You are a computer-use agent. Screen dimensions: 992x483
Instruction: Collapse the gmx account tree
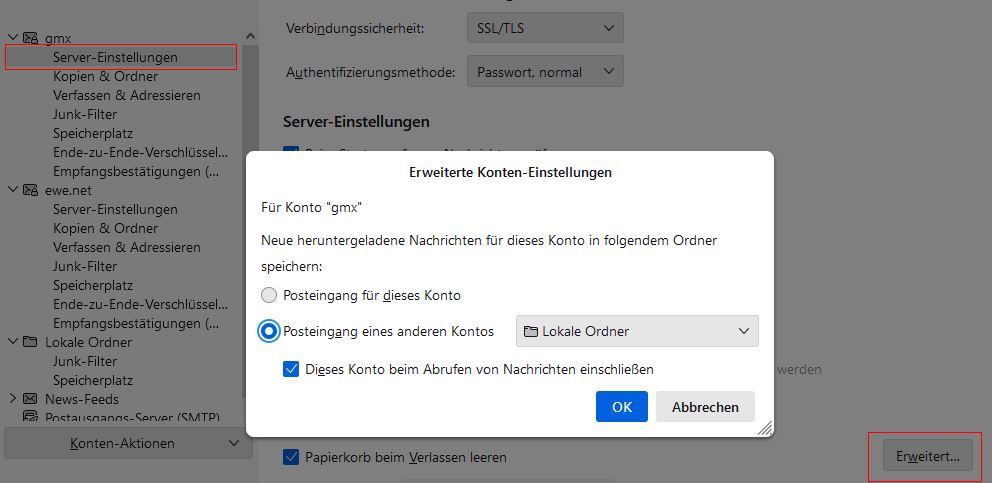click(12, 38)
